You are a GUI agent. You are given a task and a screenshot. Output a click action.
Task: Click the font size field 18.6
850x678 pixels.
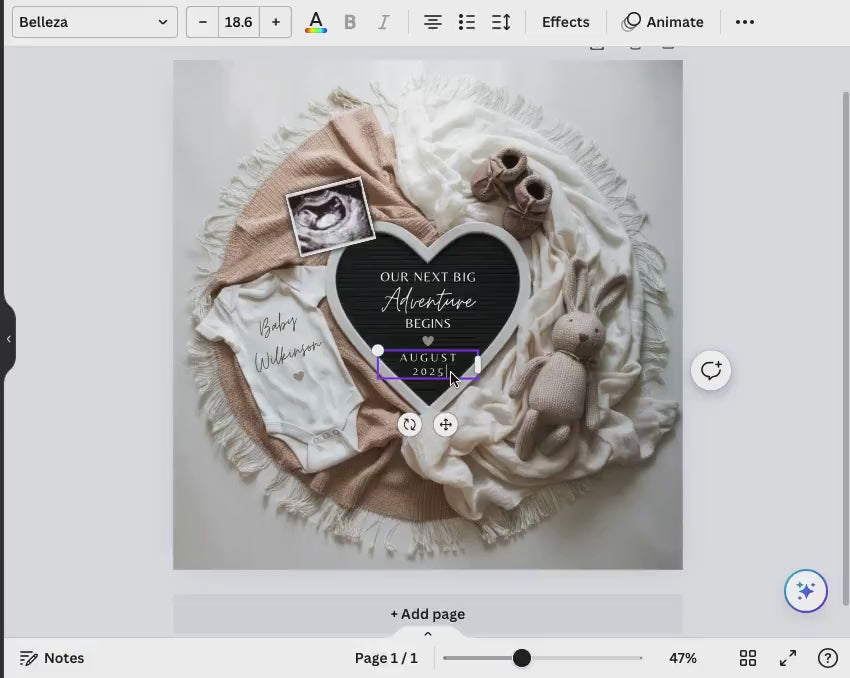click(238, 22)
